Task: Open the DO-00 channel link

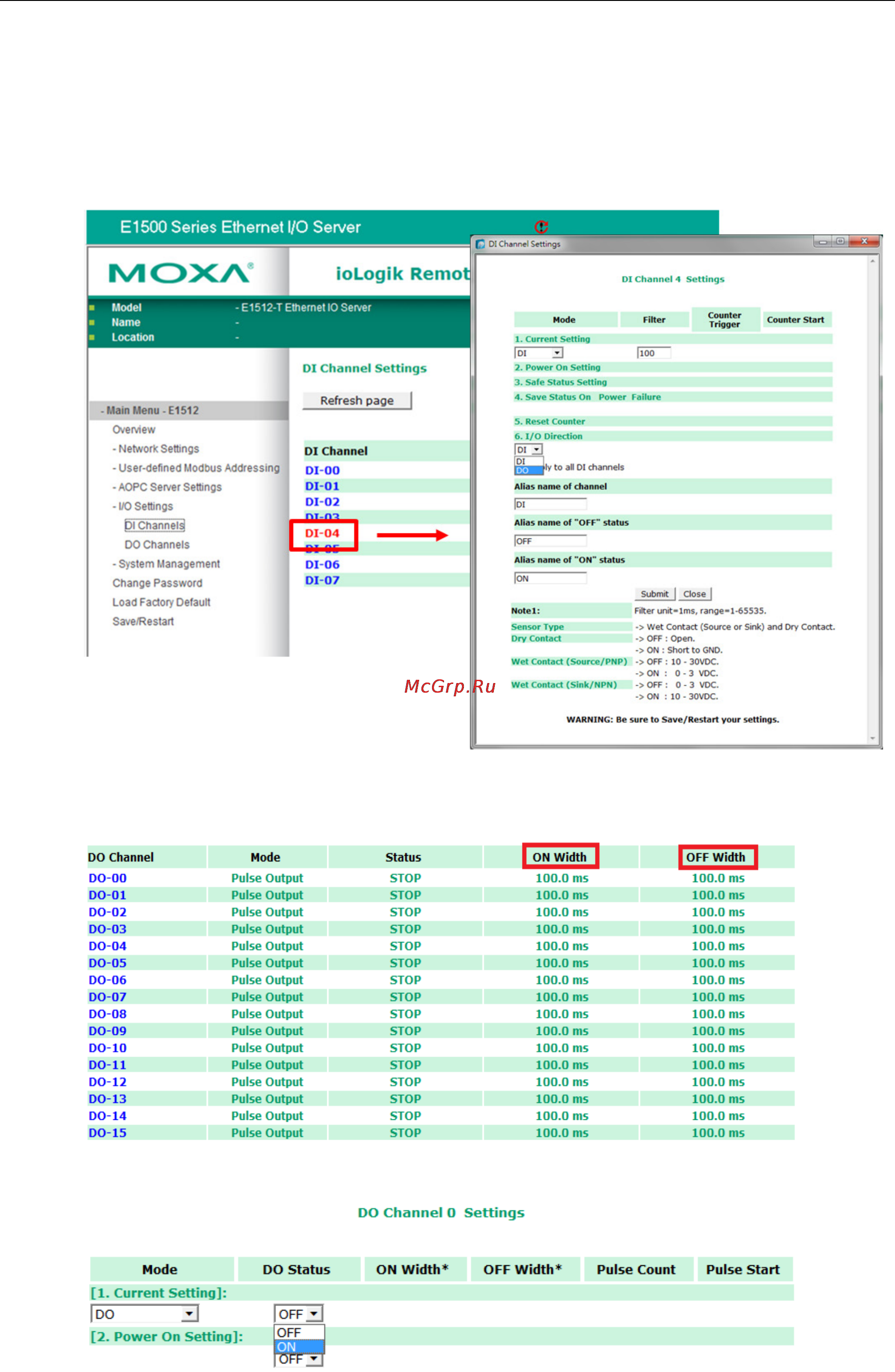Action: click(x=107, y=878)
